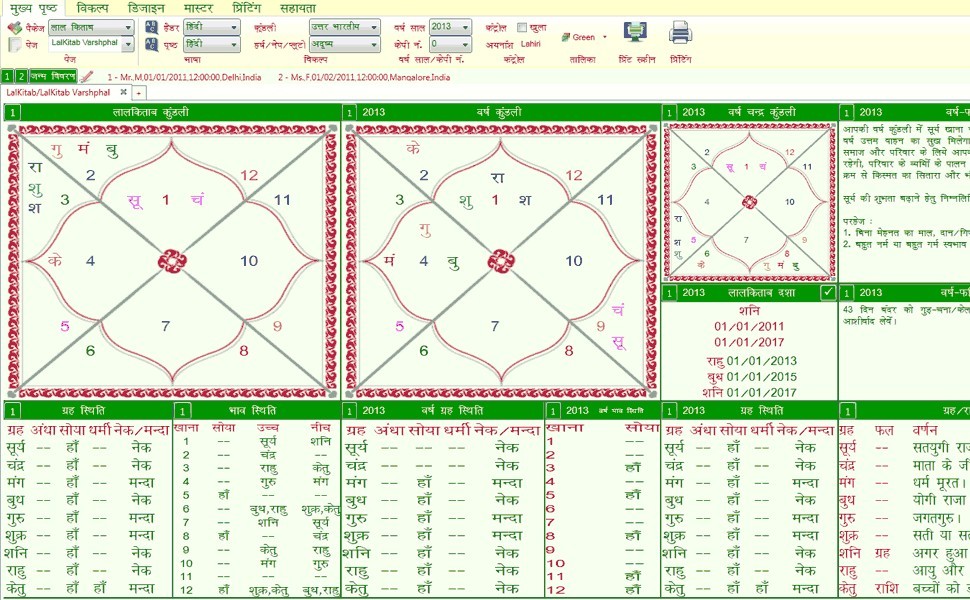
Task: Click number box of bottom-left ग्रह स्थिति panel without year
Action: coord(12,411)
